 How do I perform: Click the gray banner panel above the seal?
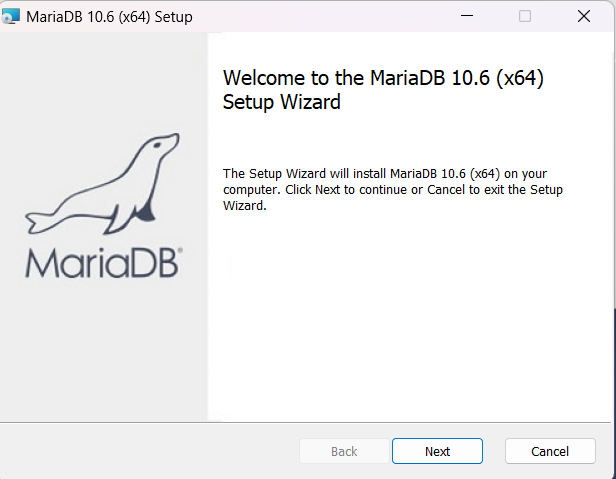point(103,79)
